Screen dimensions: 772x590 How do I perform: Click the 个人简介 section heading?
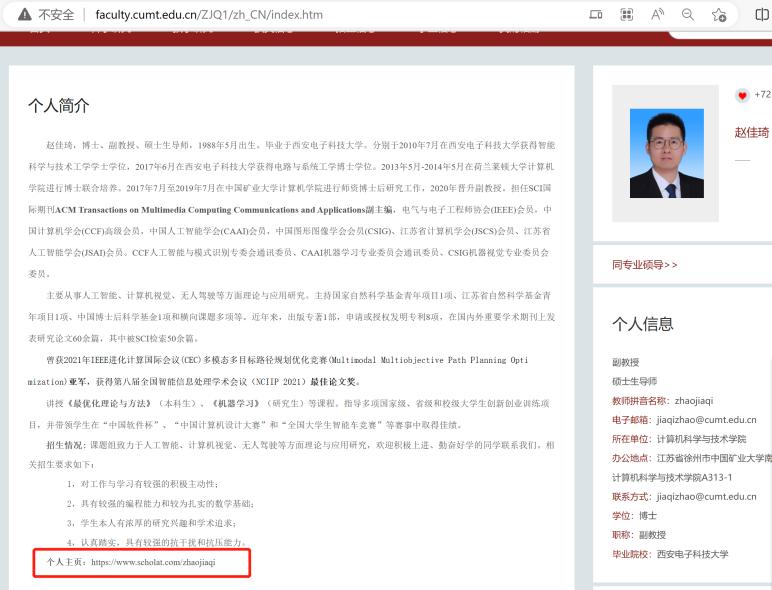coord(59,105)
